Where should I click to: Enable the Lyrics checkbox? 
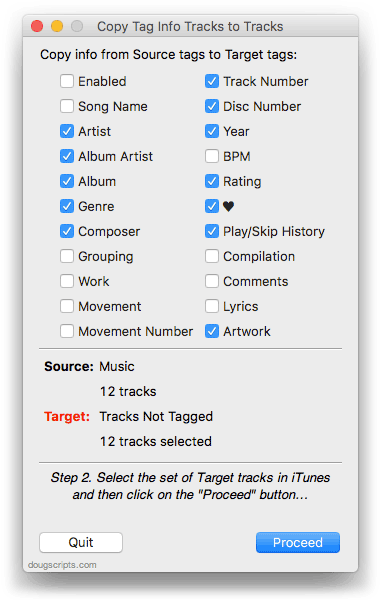point(212,306)
